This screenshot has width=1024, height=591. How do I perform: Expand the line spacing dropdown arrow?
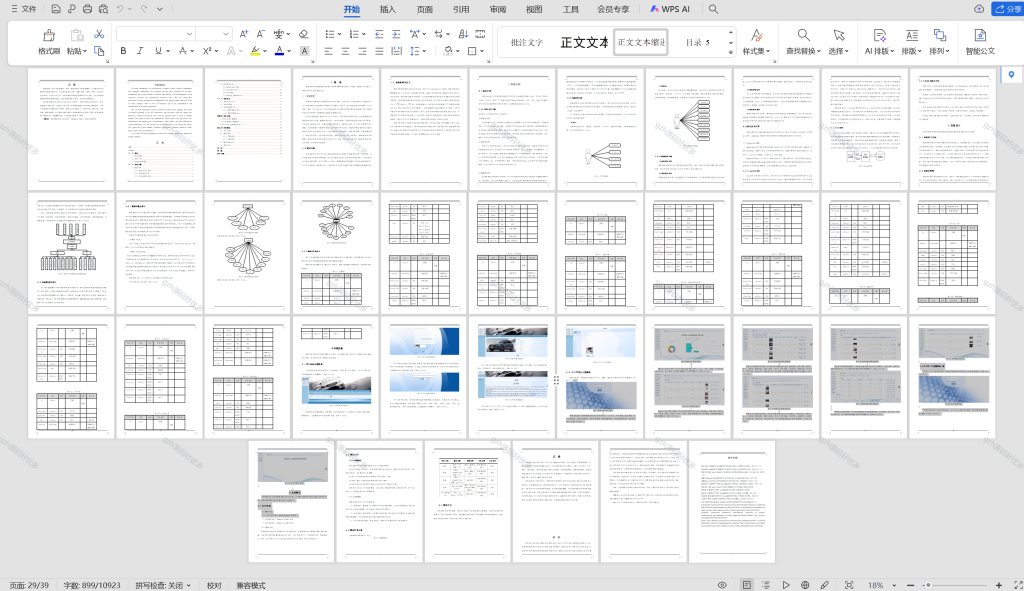pos(424,51)
